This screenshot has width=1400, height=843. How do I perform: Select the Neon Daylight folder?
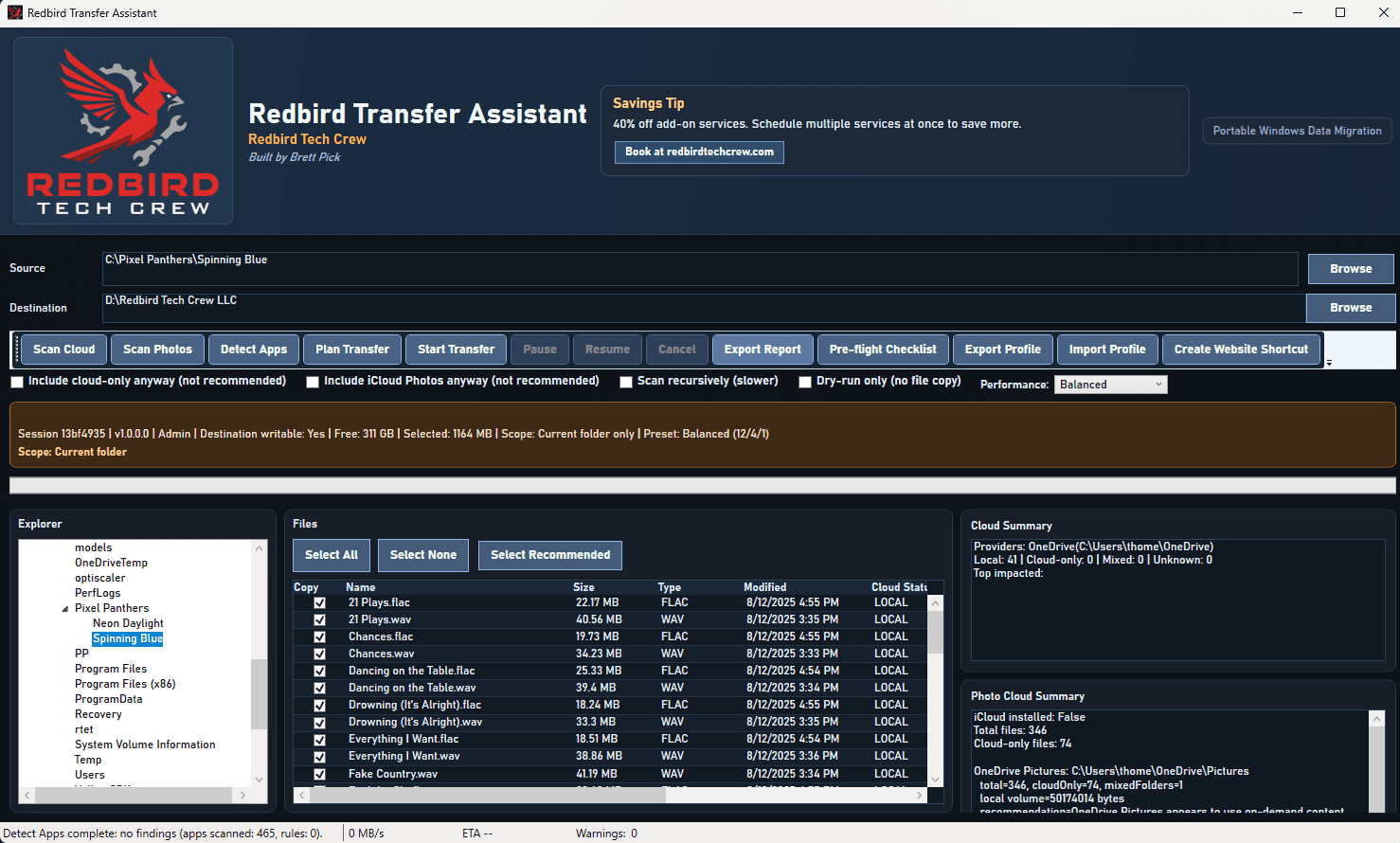coord(128,622)
